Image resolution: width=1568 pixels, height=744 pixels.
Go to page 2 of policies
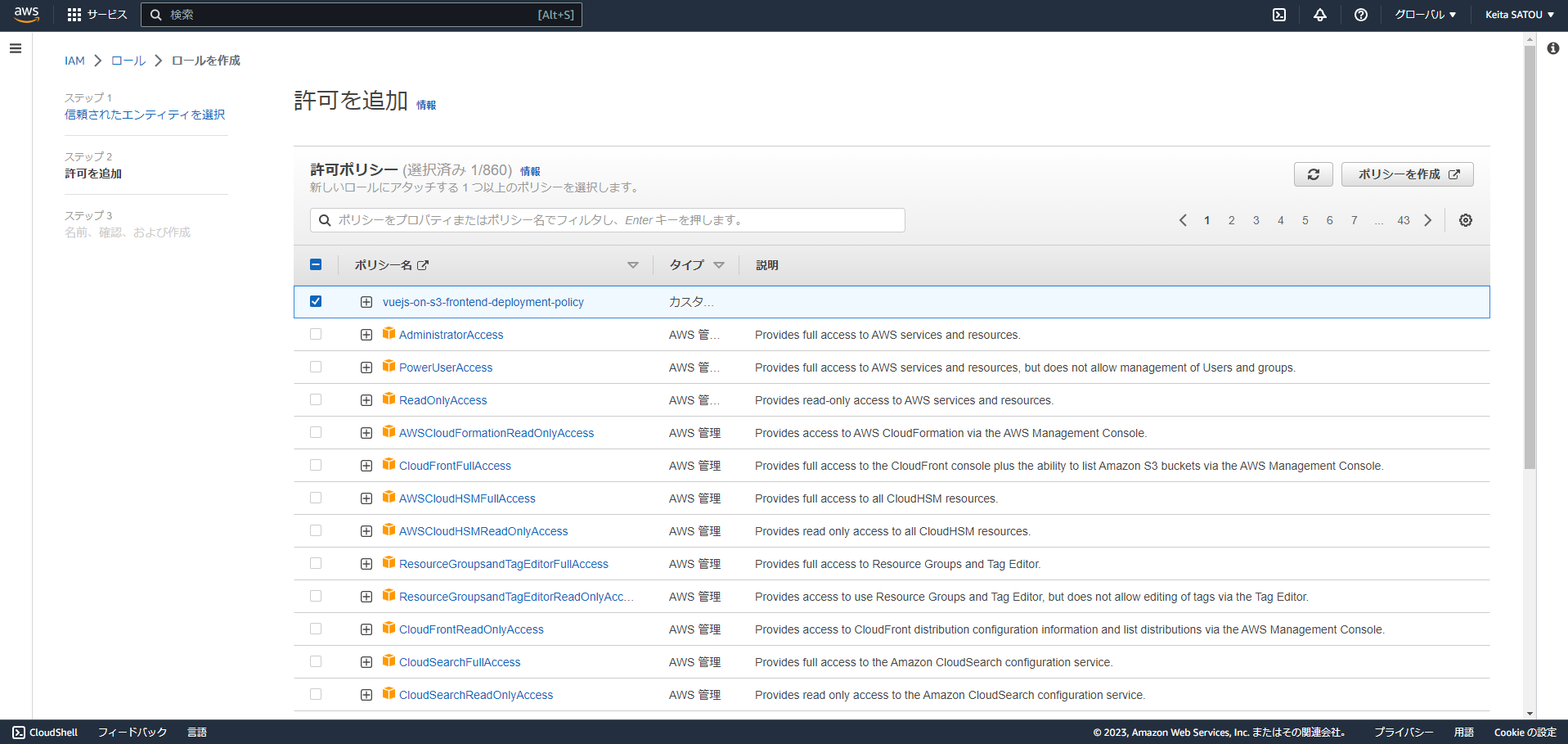point(1232,220)
